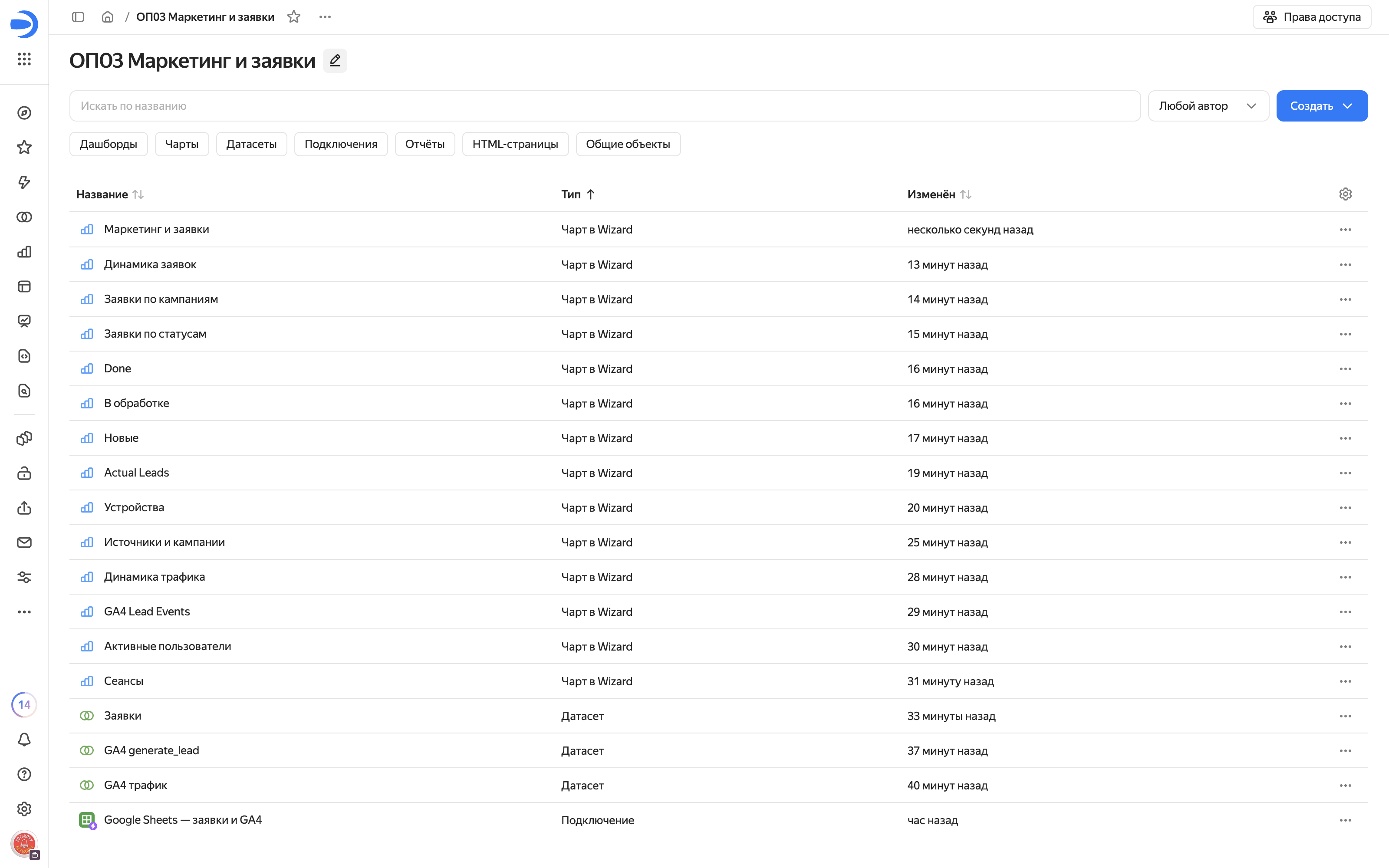Filter by Чарты tab
The width and height of the screenshot is (1389, 868).
tap(182, 144)
